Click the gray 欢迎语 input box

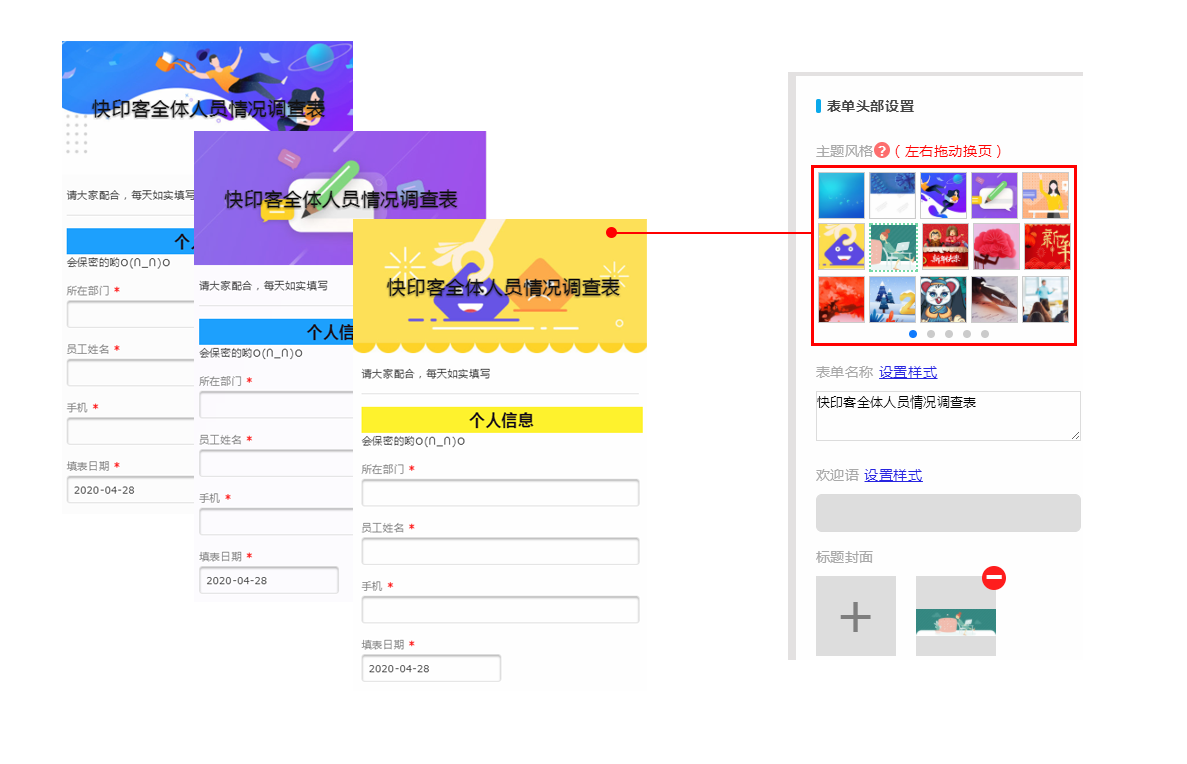(x=947, y=513)
